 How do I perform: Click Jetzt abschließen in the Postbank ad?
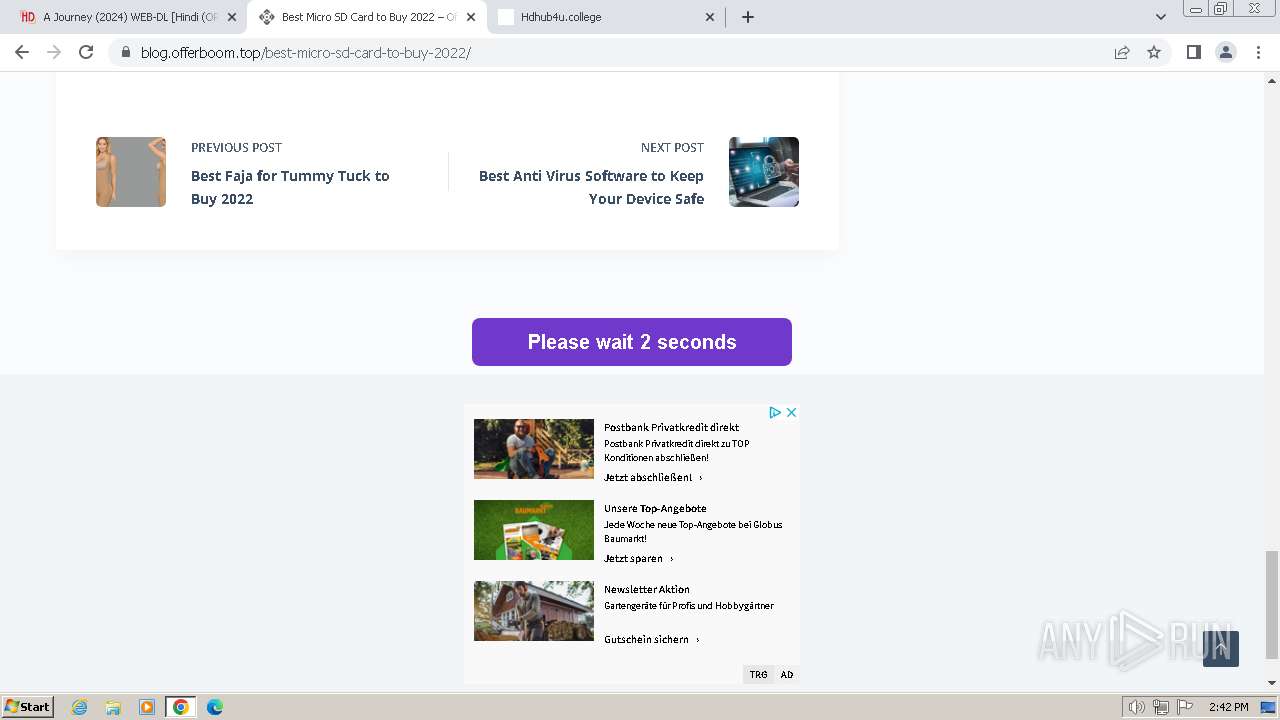[653, 478]
